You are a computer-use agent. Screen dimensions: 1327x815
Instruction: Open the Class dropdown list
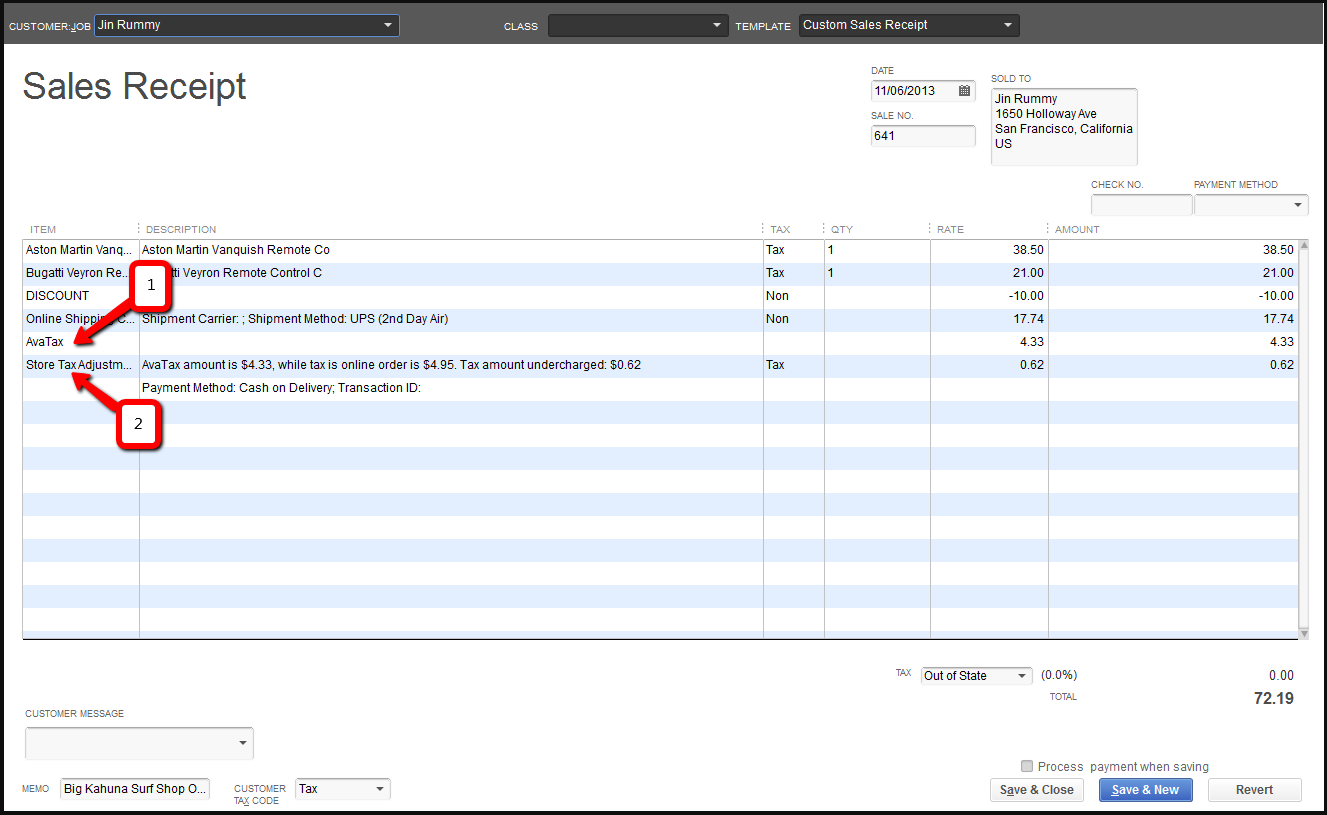pos(717,25)
